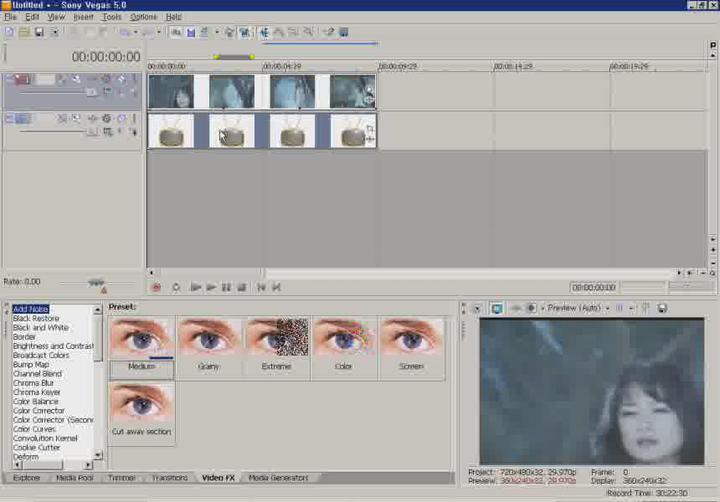
Task: Click first video track level slider handle
Action: point(91,93)
